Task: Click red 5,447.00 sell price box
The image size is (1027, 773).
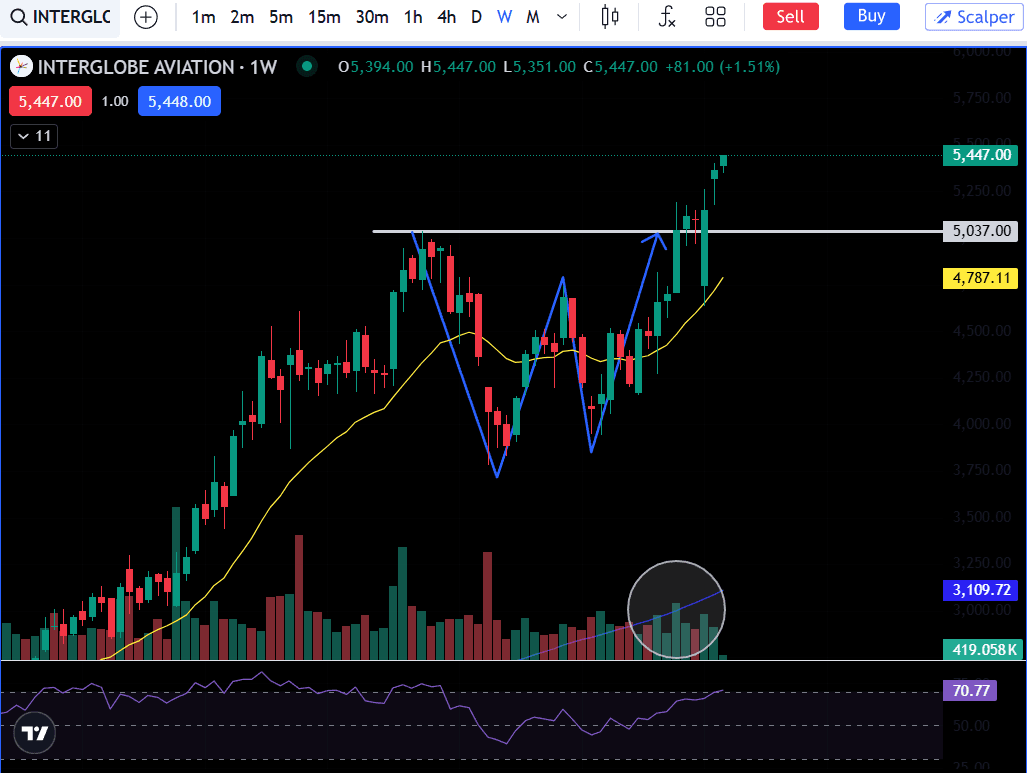Action: pyautogui.click(x=50, y=102)
